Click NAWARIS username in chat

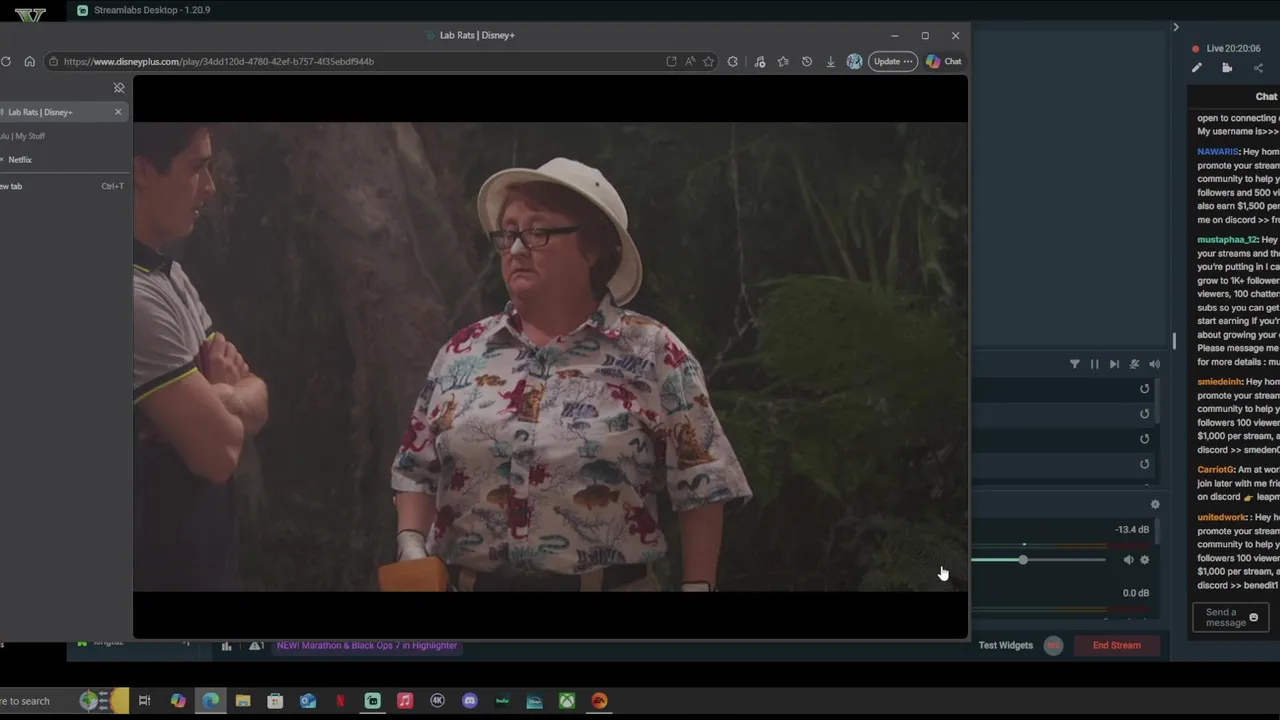(x=1218, y=152)
